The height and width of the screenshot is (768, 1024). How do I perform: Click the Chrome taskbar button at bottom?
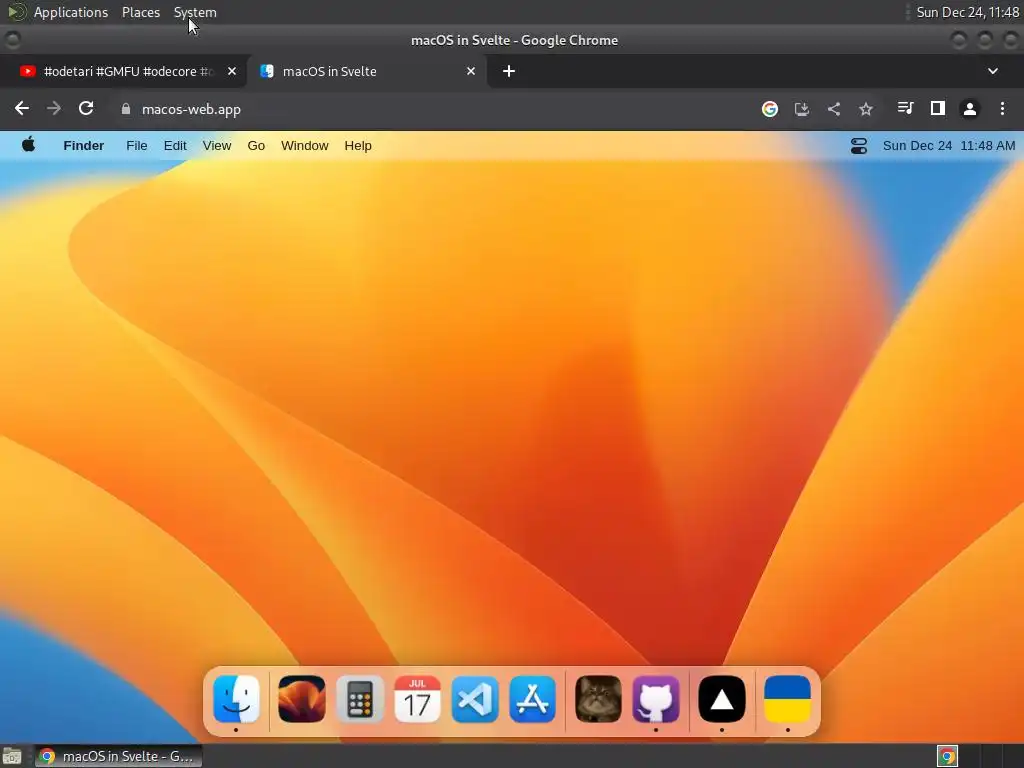(x=118, y=756)
